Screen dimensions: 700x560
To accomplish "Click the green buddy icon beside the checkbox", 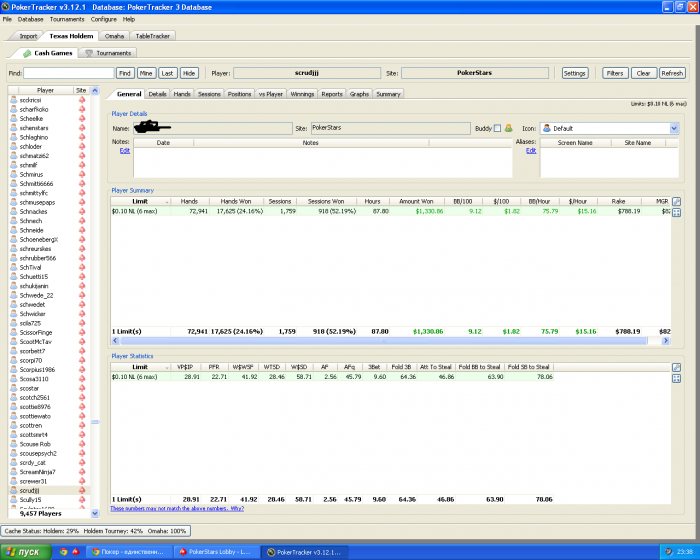I will point(508,128).
